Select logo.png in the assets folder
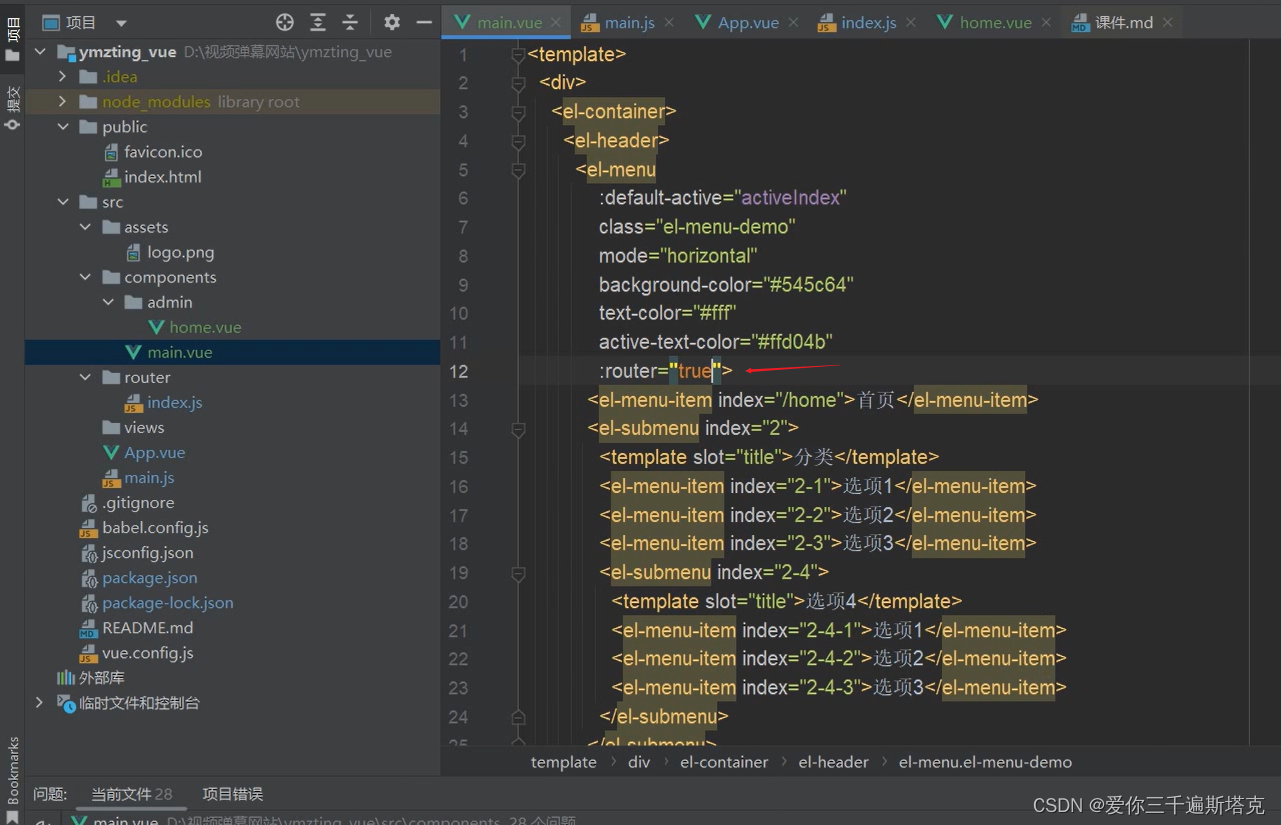 [x=180, y=252]
